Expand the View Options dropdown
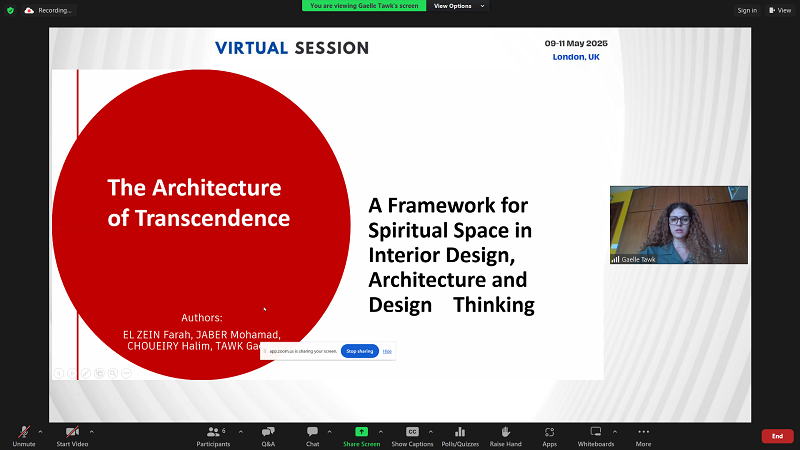The height and width of the screenshot is (450, 800). click(458, 6)
